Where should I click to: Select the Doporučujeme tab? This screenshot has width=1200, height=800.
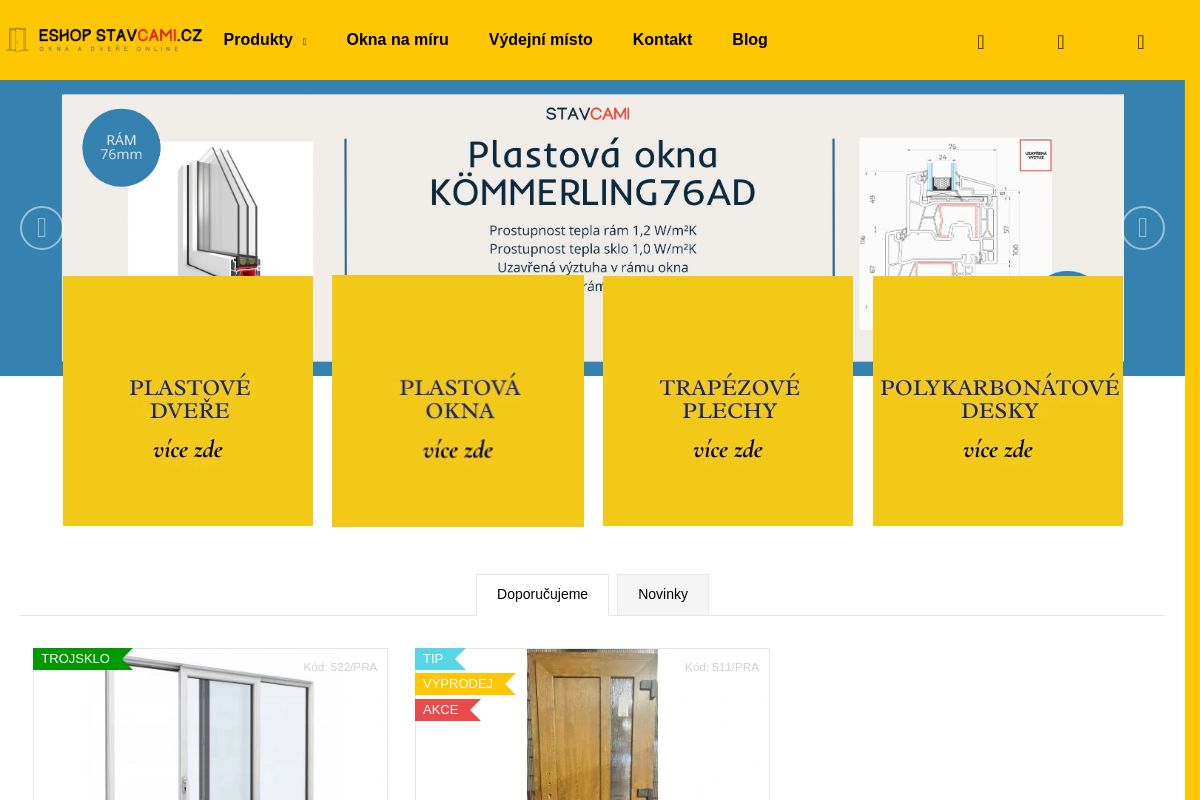[x=542, y=594]
